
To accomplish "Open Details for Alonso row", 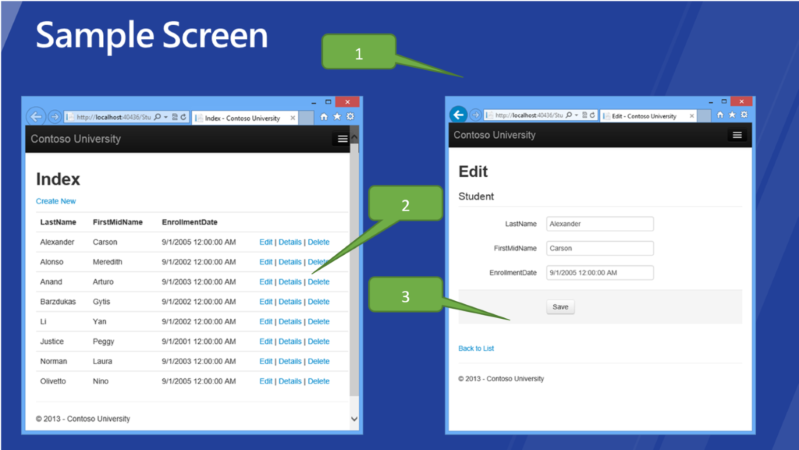I will coord(290,262).
